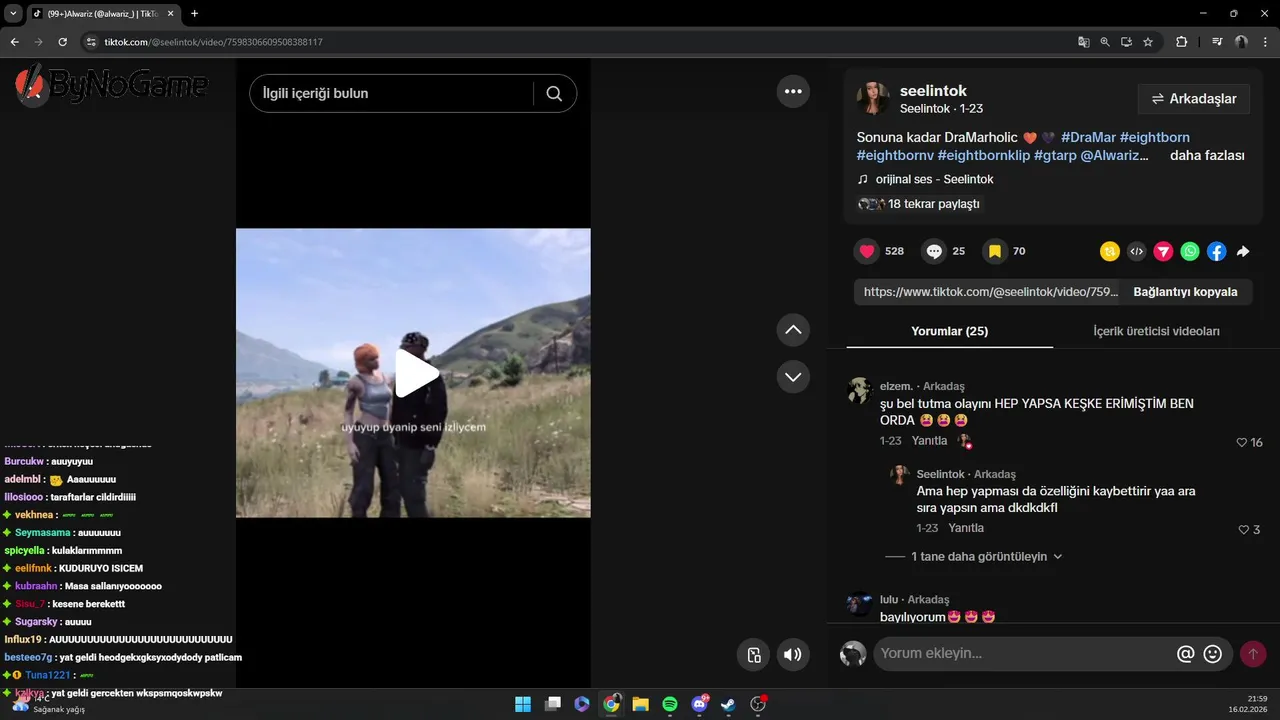Share video to WhatsApp

[x=1189, y=252]
